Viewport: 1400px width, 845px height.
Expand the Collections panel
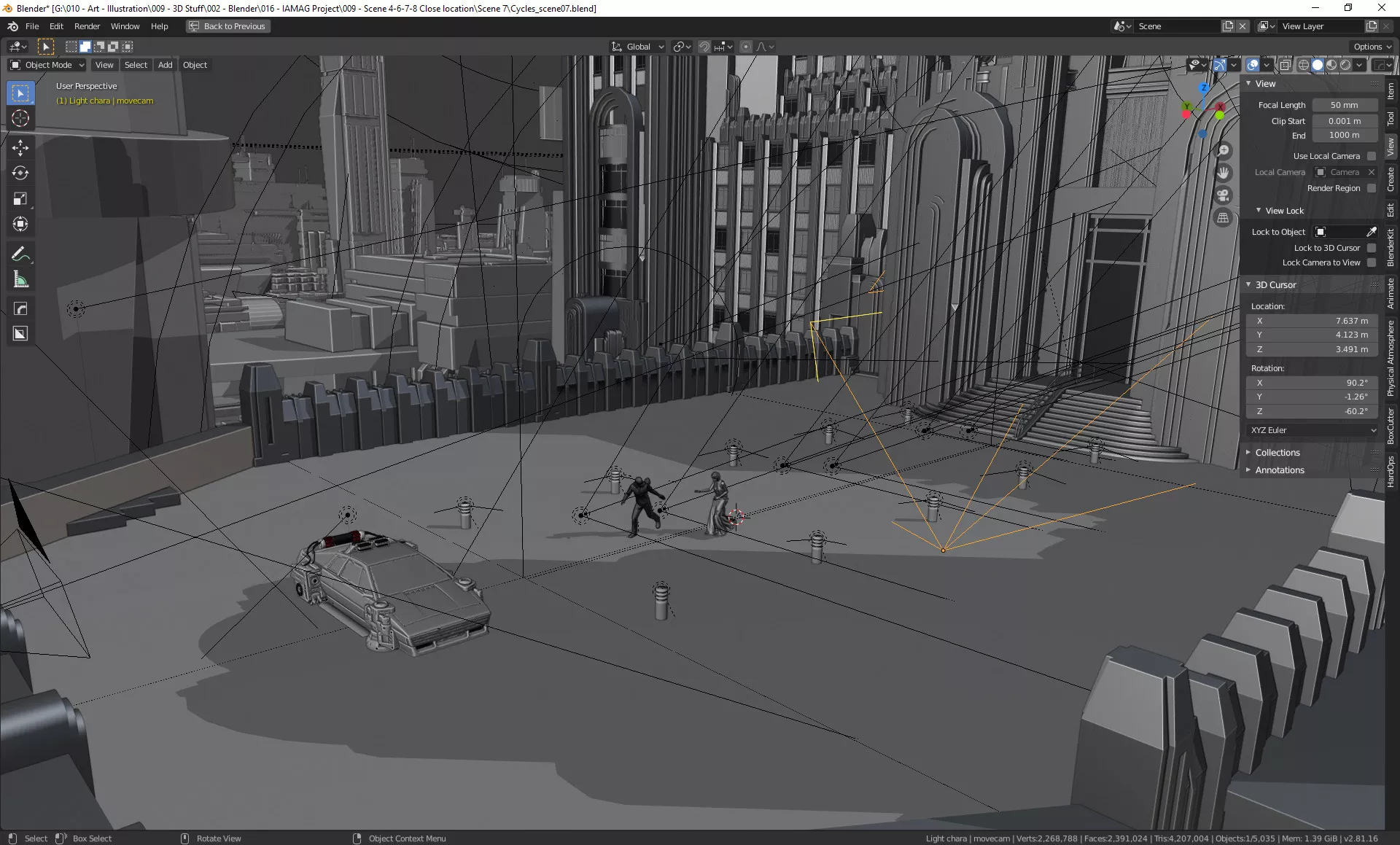[x=1277, y=453]
